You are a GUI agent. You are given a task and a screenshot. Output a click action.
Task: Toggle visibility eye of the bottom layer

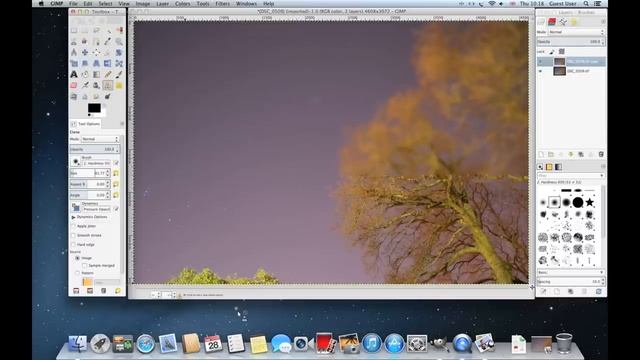(541, 71)
